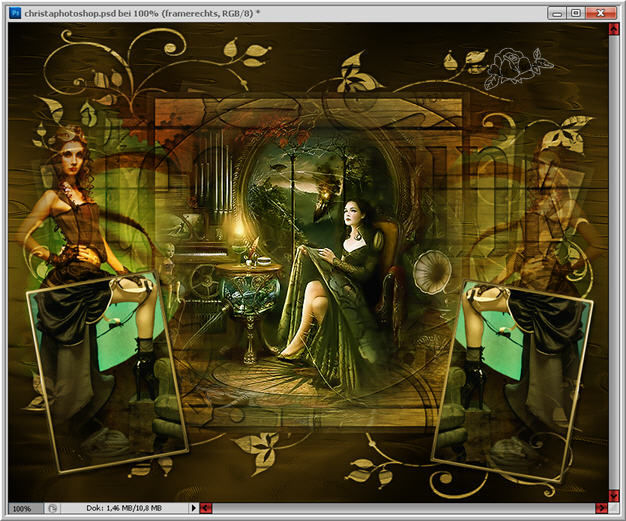This screenshot has height=521, width=626.
Task: Close the christaphotoshop.psd document window
Action: click(600, 13)
